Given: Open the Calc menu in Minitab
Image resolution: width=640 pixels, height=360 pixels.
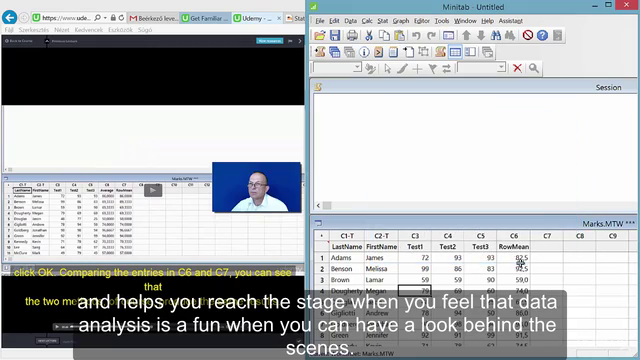Looking at the screenshot, I should pyautogui.click(x=367, y=21).
